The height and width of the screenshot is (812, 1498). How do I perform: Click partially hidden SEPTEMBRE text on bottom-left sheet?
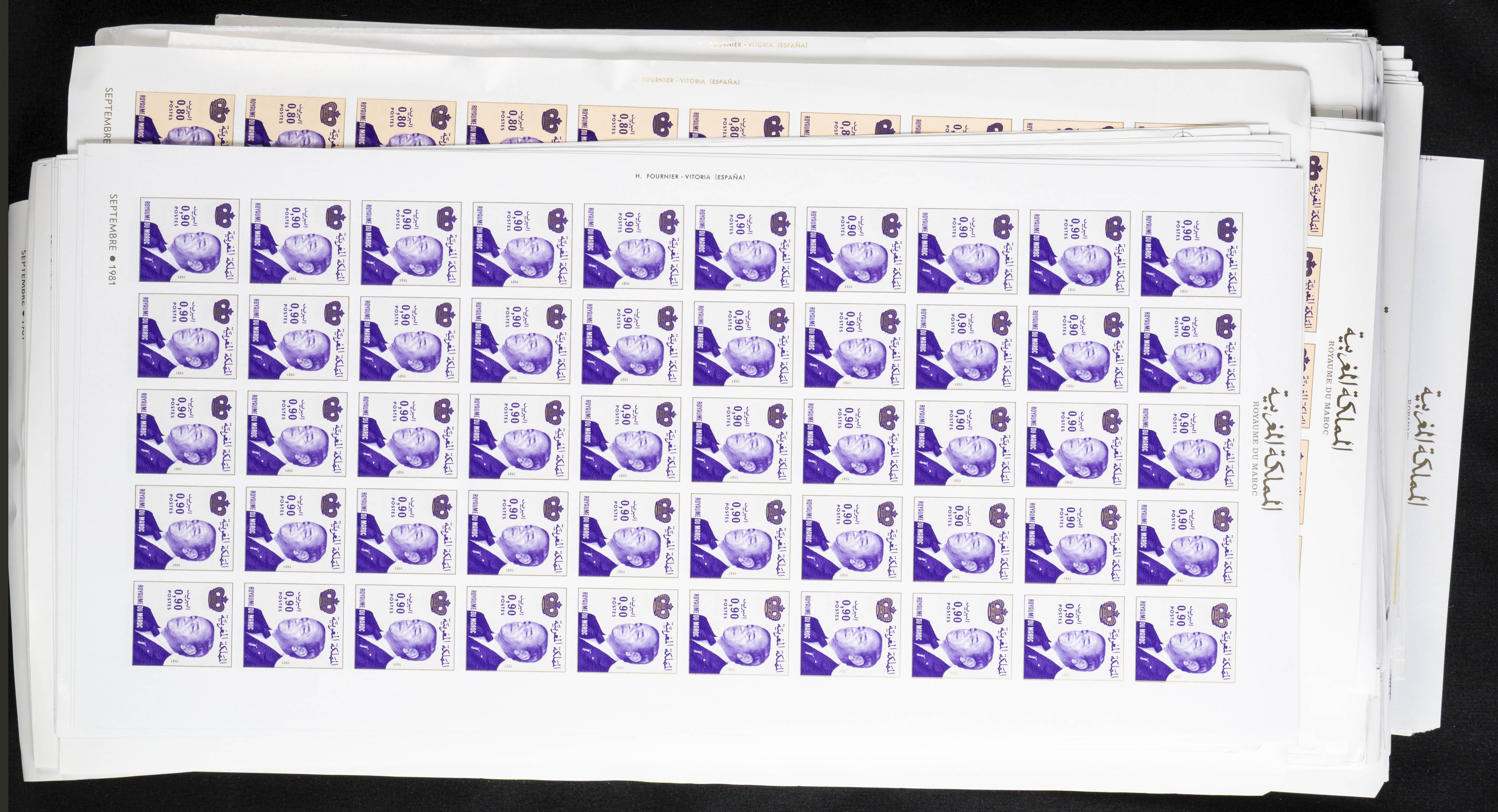[x=24, y=278]
